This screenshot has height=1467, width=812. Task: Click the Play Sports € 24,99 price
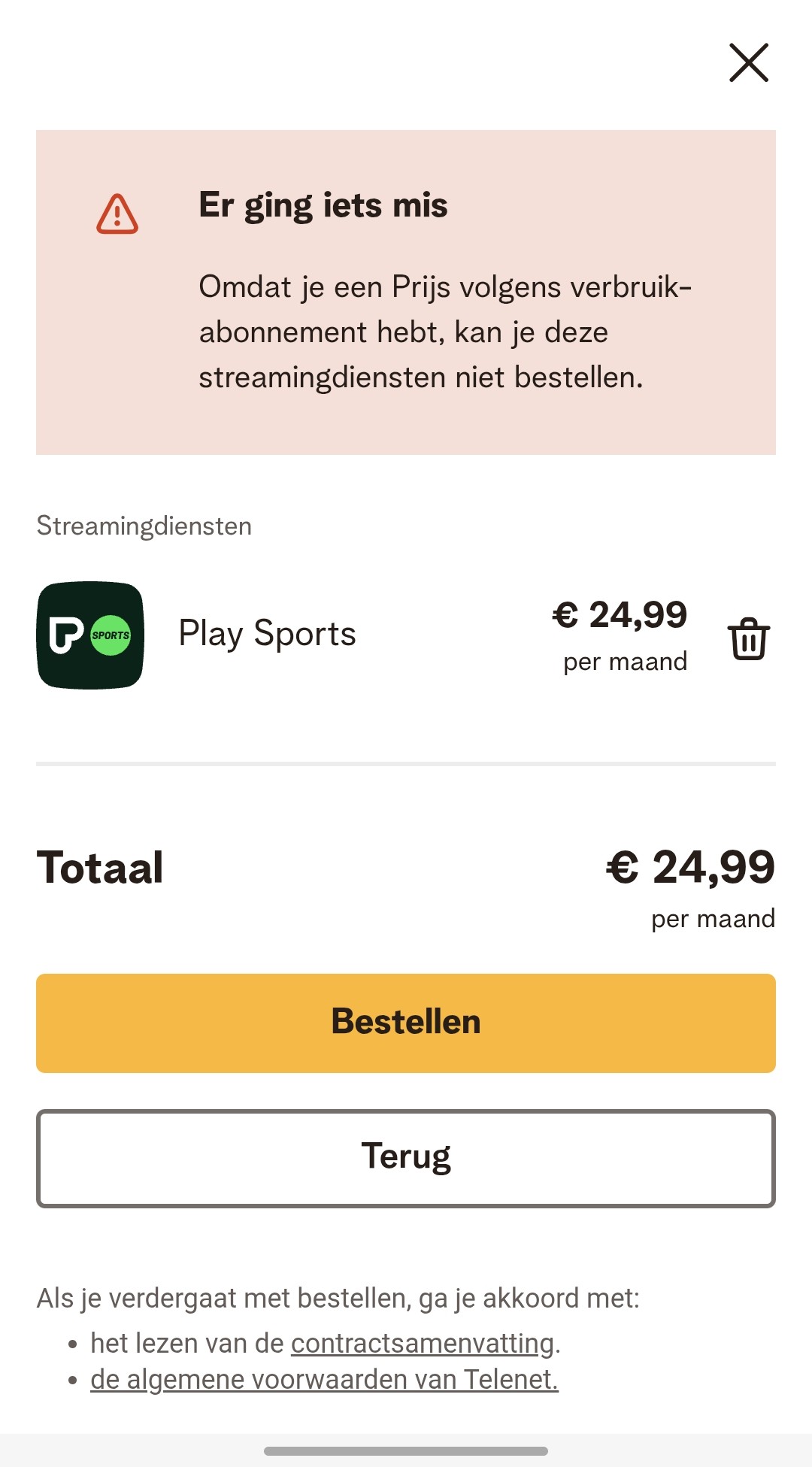pyautogui.click(x=620, y=615)
